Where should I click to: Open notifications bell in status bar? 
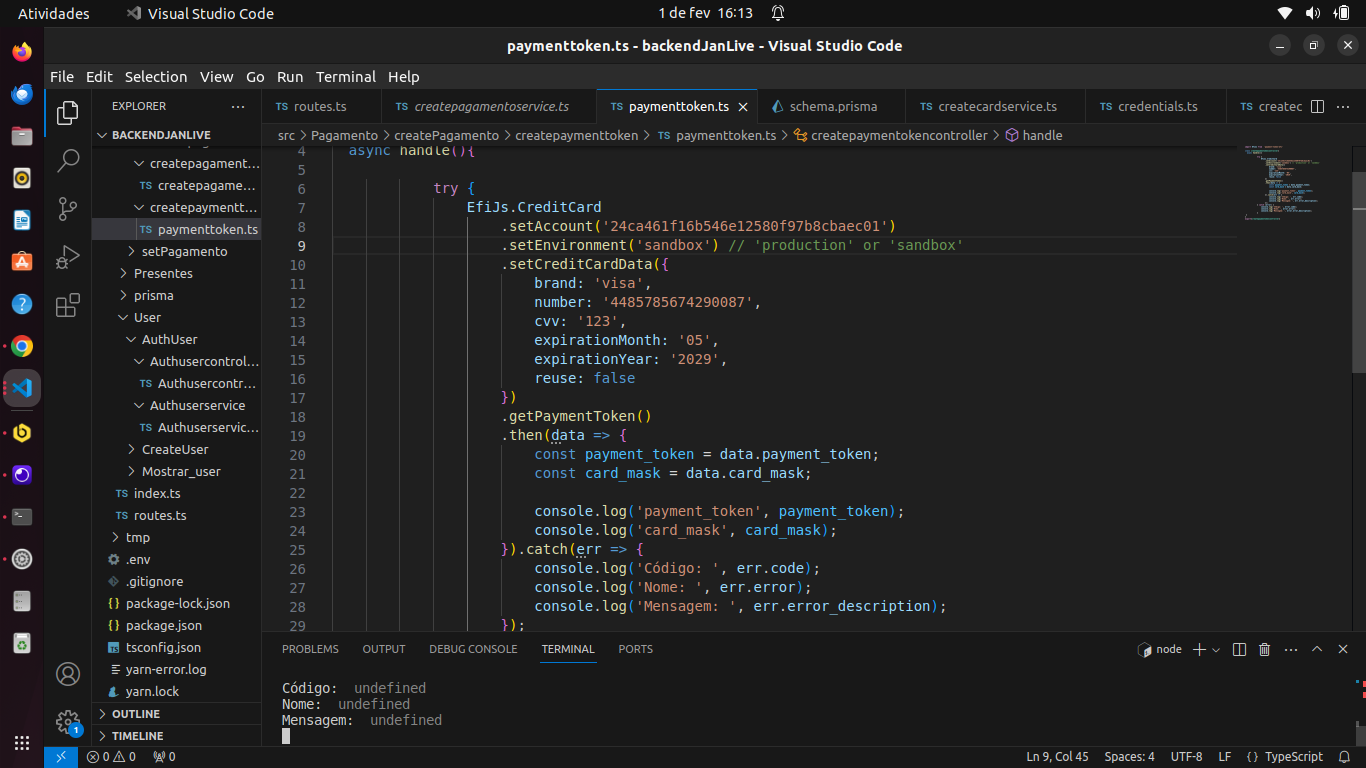[1346, 757]
